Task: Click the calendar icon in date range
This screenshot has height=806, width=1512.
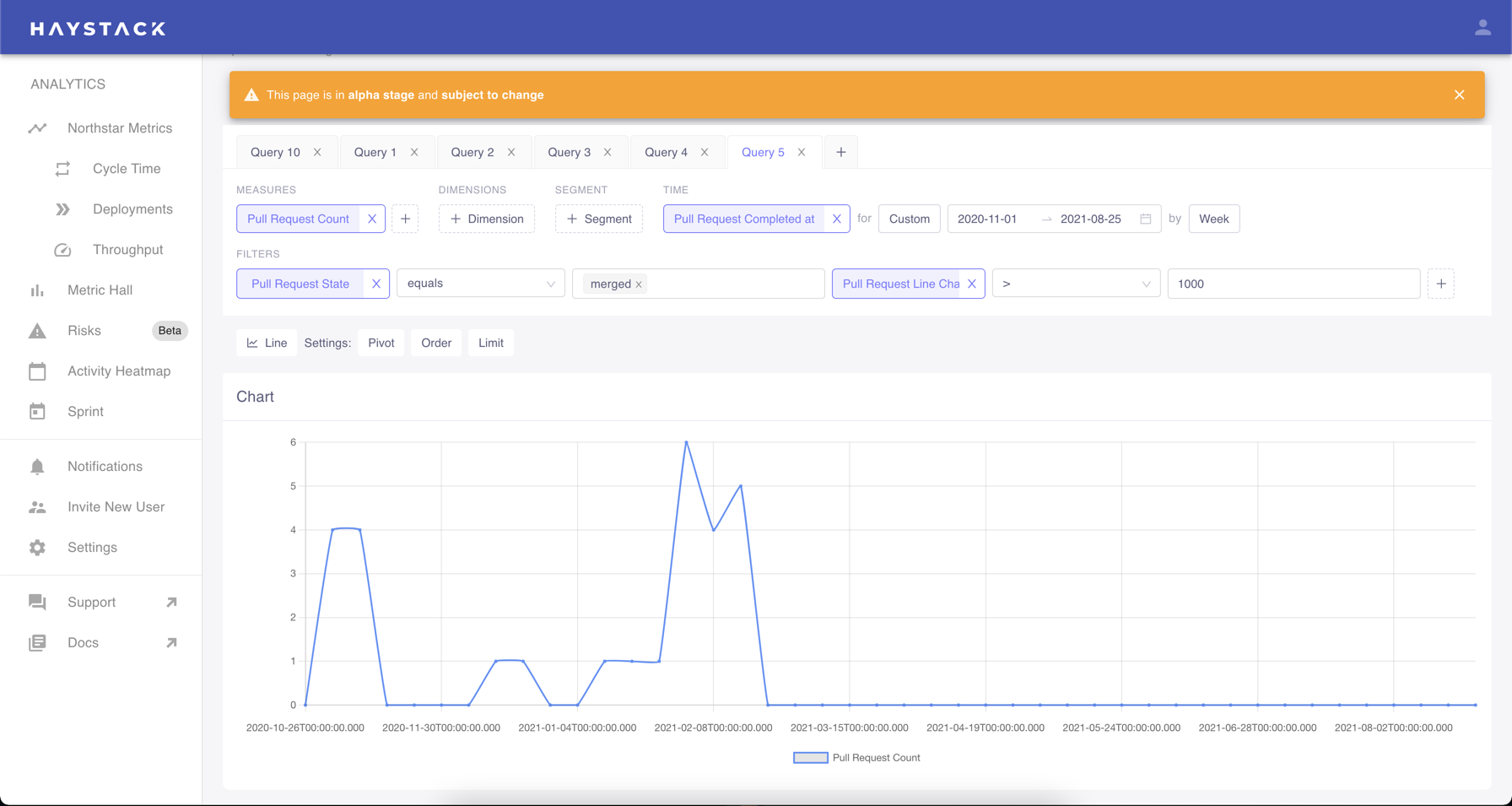Action: tap(1145, 219)
